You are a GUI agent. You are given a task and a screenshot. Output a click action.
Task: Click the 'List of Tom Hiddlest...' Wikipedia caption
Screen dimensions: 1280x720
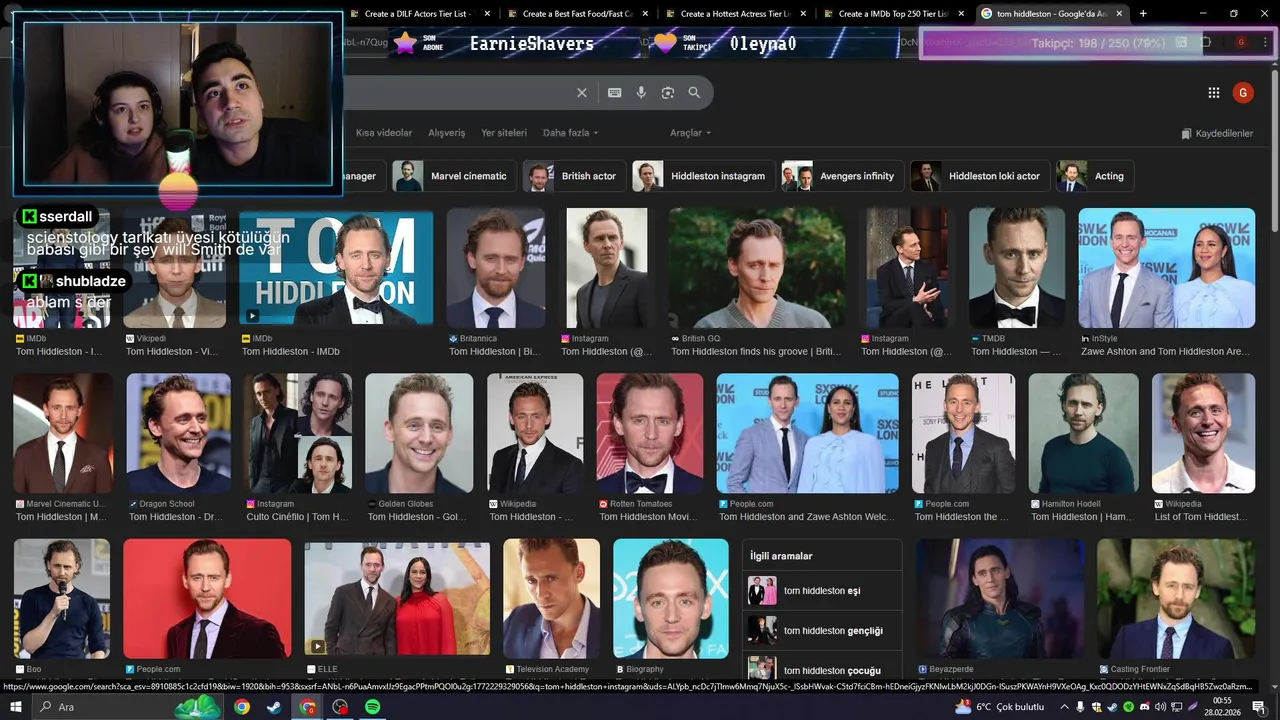point(1201,517)
